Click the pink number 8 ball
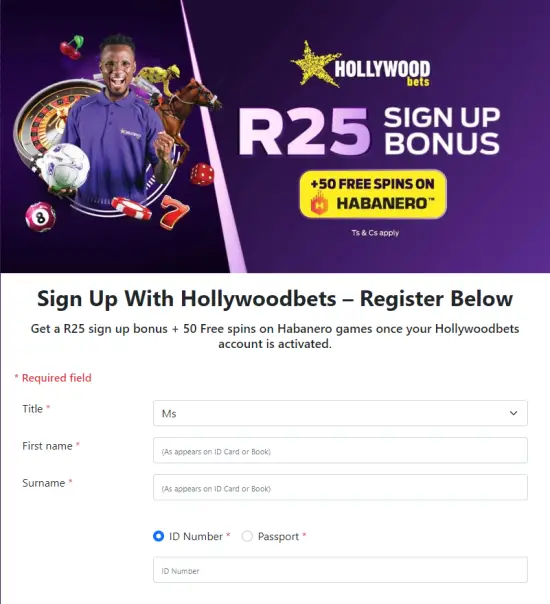 (x=40, y=216)
